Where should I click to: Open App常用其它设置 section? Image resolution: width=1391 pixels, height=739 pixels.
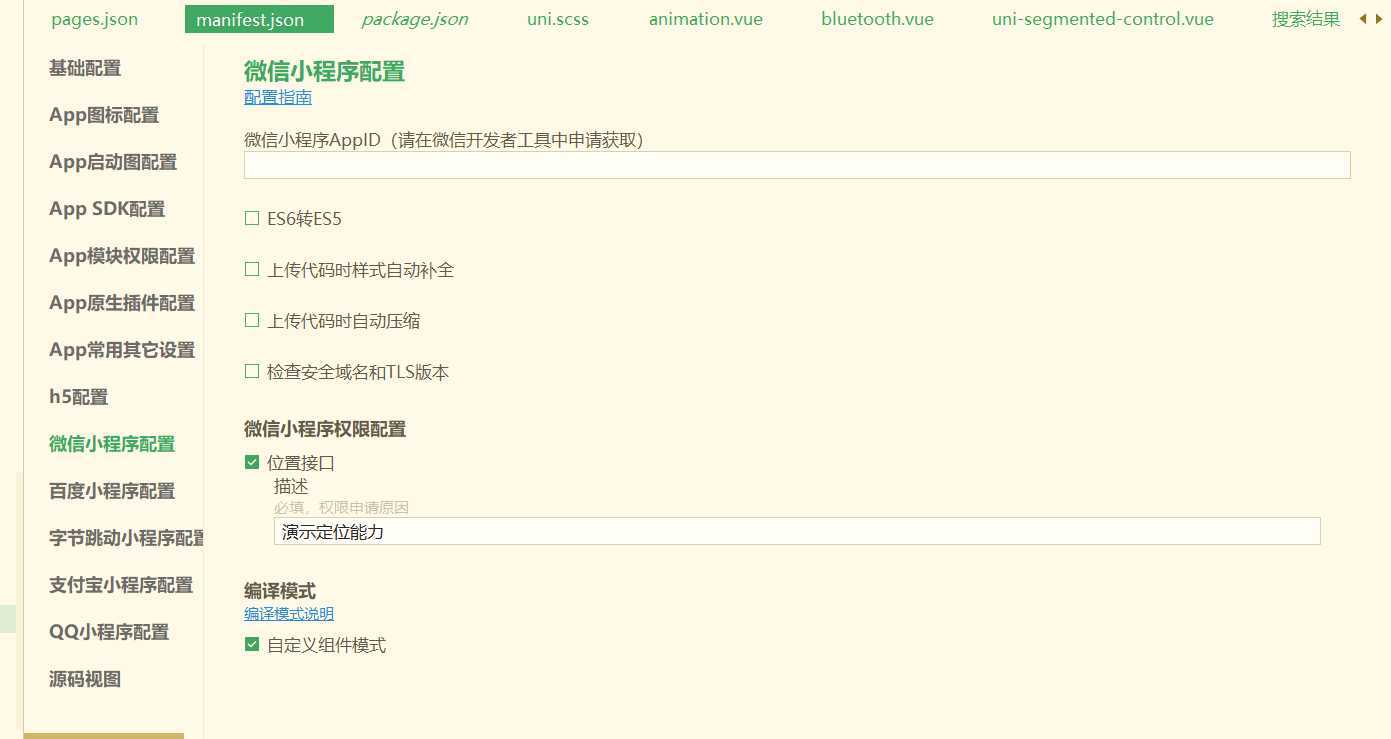[122, 350]
